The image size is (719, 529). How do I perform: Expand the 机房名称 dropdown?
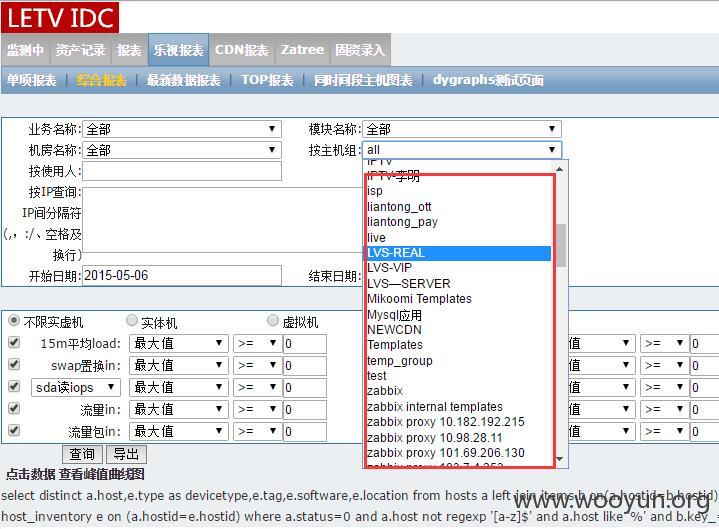[x=182, y=150]
